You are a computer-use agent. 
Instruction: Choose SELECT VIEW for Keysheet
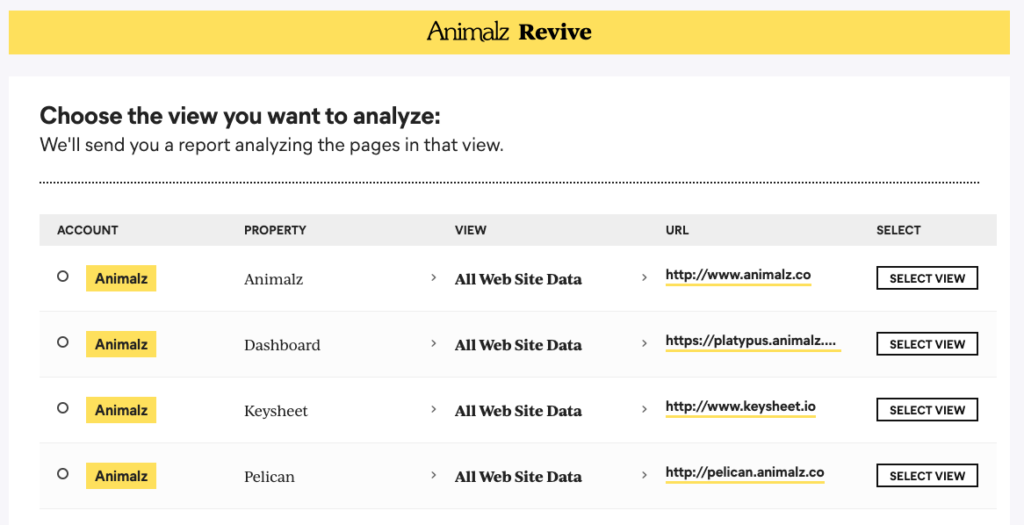pos(927,410)
